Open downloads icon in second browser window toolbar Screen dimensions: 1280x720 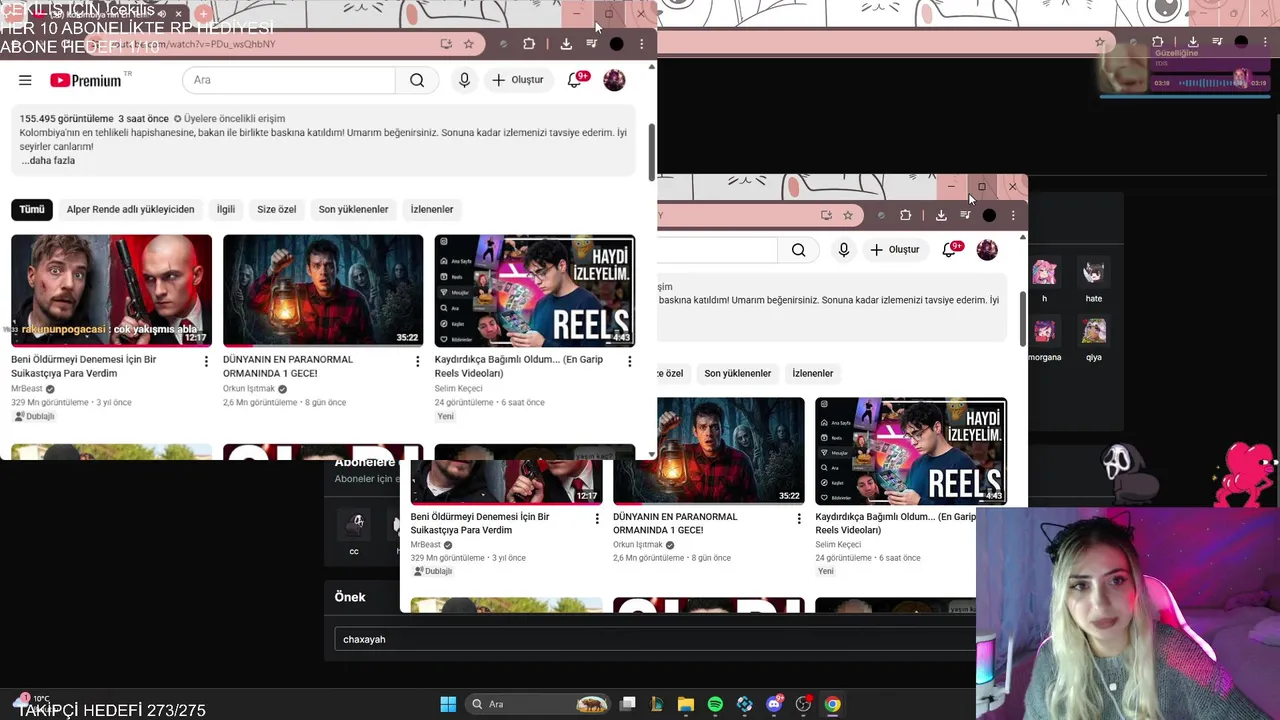tap(941, 215)
